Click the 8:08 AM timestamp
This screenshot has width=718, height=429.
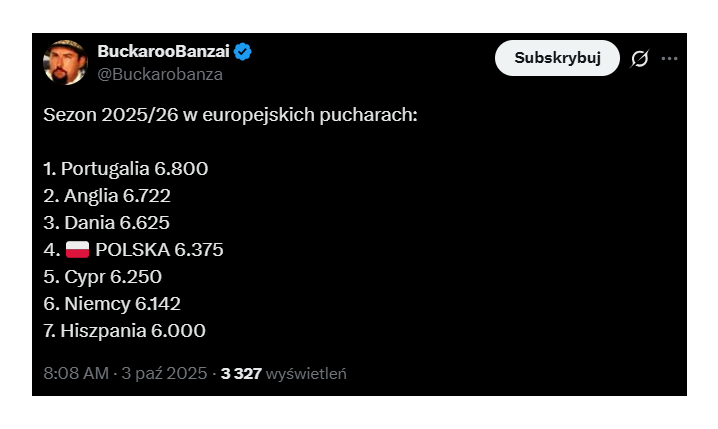point(75,374)
